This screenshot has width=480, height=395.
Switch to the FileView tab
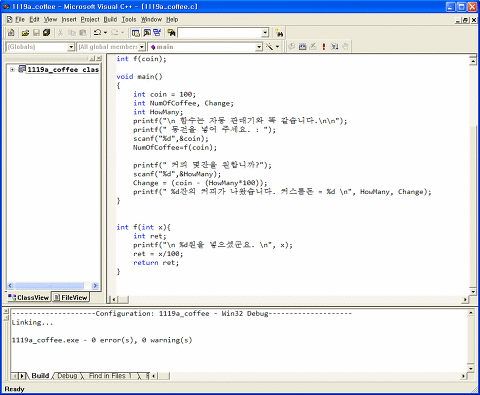click(x=71, y=297)
